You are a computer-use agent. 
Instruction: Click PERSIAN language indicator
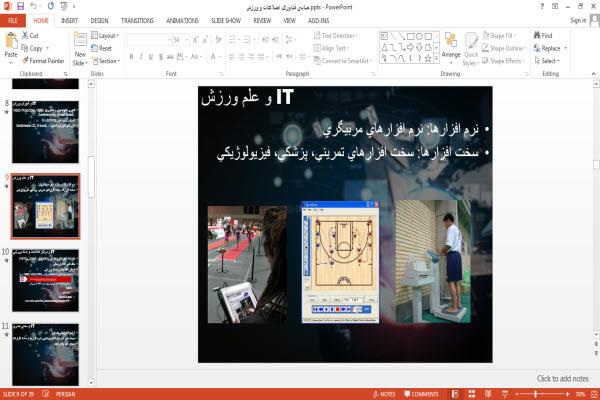pos(65,394)
